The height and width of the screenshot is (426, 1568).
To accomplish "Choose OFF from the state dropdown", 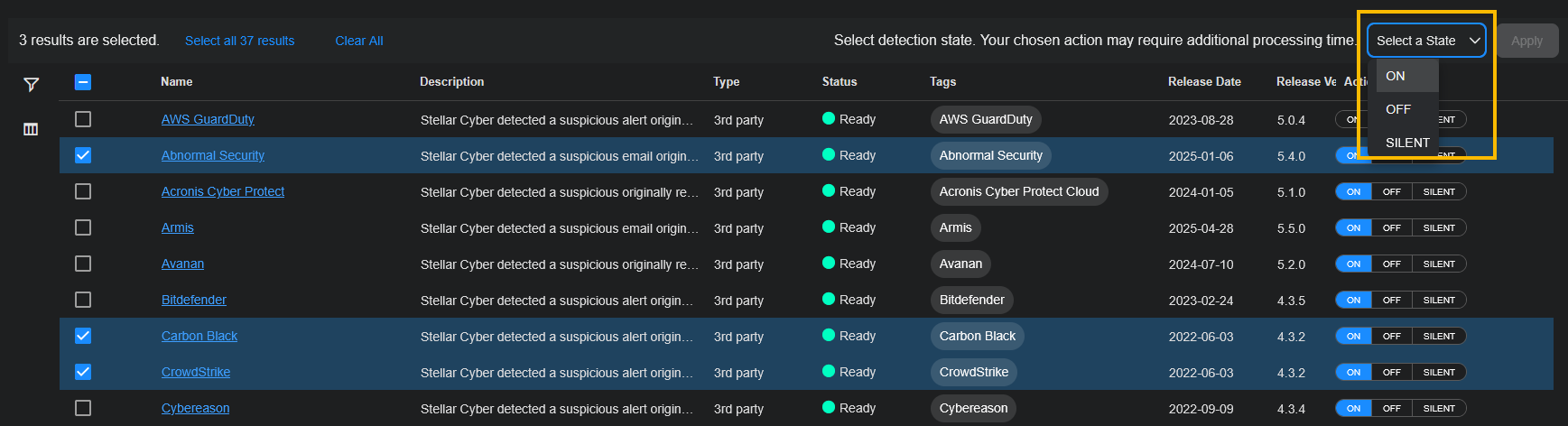I will [x=1398, y=109].
